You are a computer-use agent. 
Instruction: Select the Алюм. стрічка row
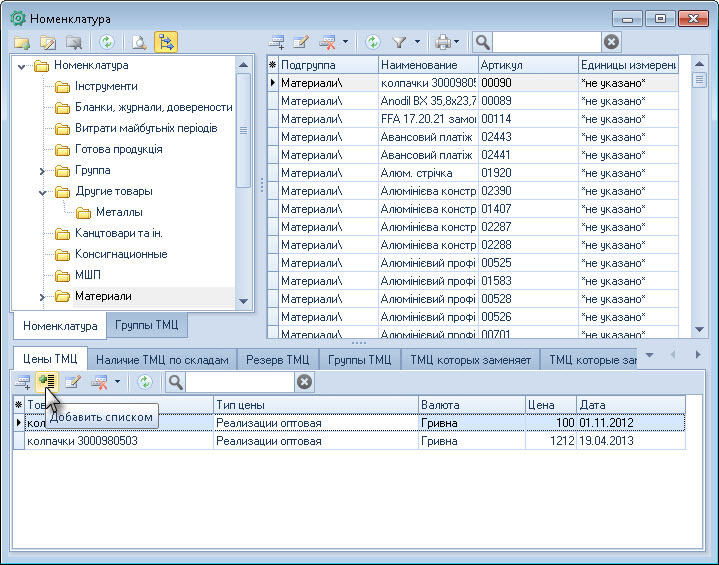472,173
